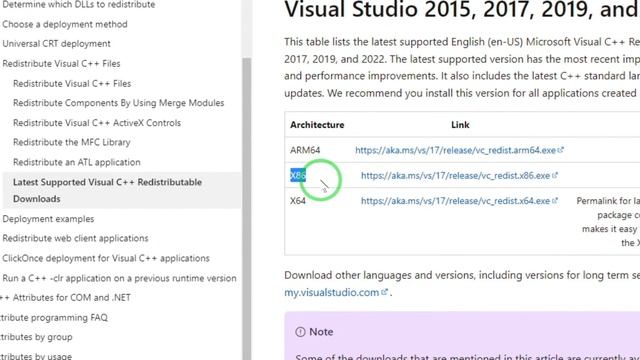Open nested 'Redistribute Visual C++ Files' child item

pos(72,84)
